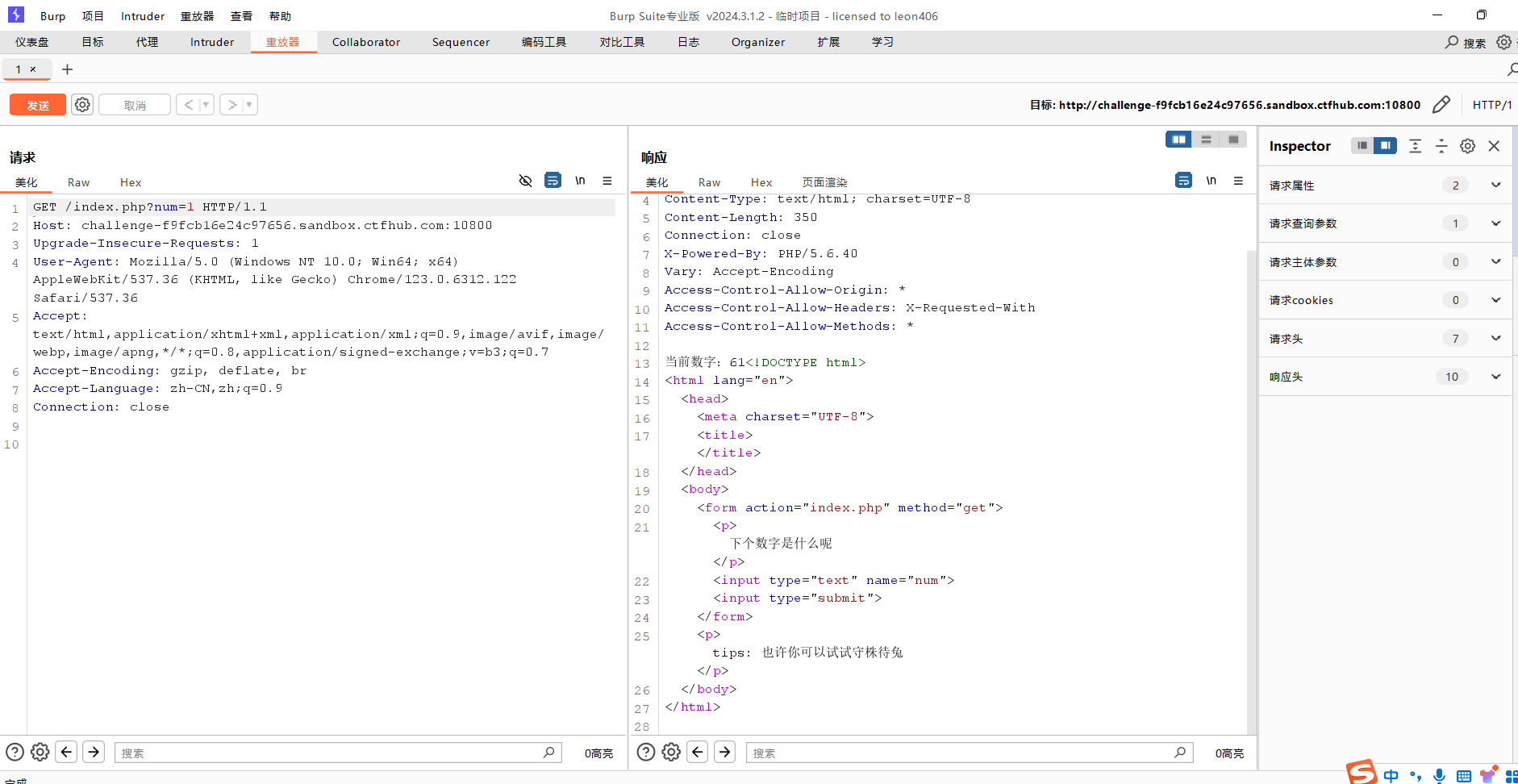Click the repeater settings gear beside Send

[x=82, y=105]
